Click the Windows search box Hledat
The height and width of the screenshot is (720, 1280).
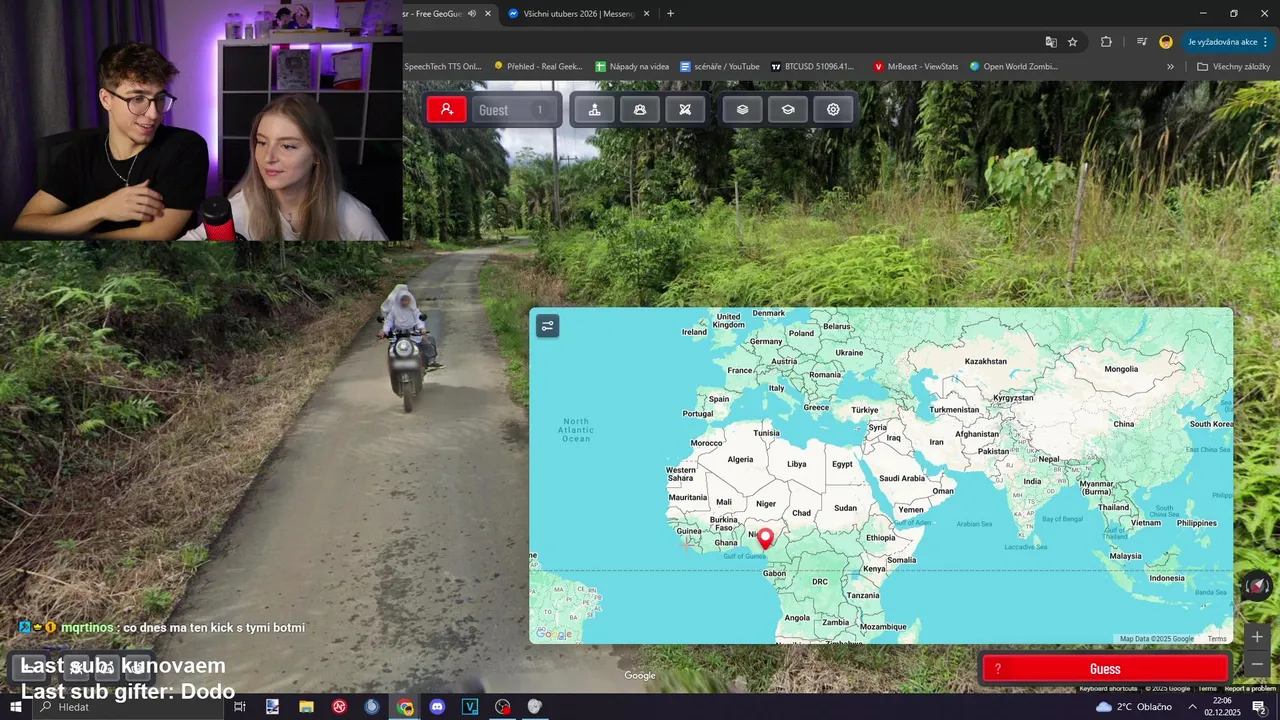tap(128, 707)
